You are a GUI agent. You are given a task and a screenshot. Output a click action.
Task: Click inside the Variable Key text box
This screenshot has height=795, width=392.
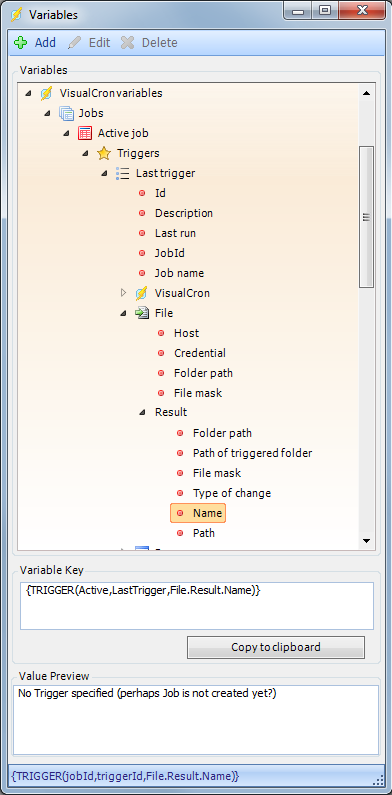point(197,605)
